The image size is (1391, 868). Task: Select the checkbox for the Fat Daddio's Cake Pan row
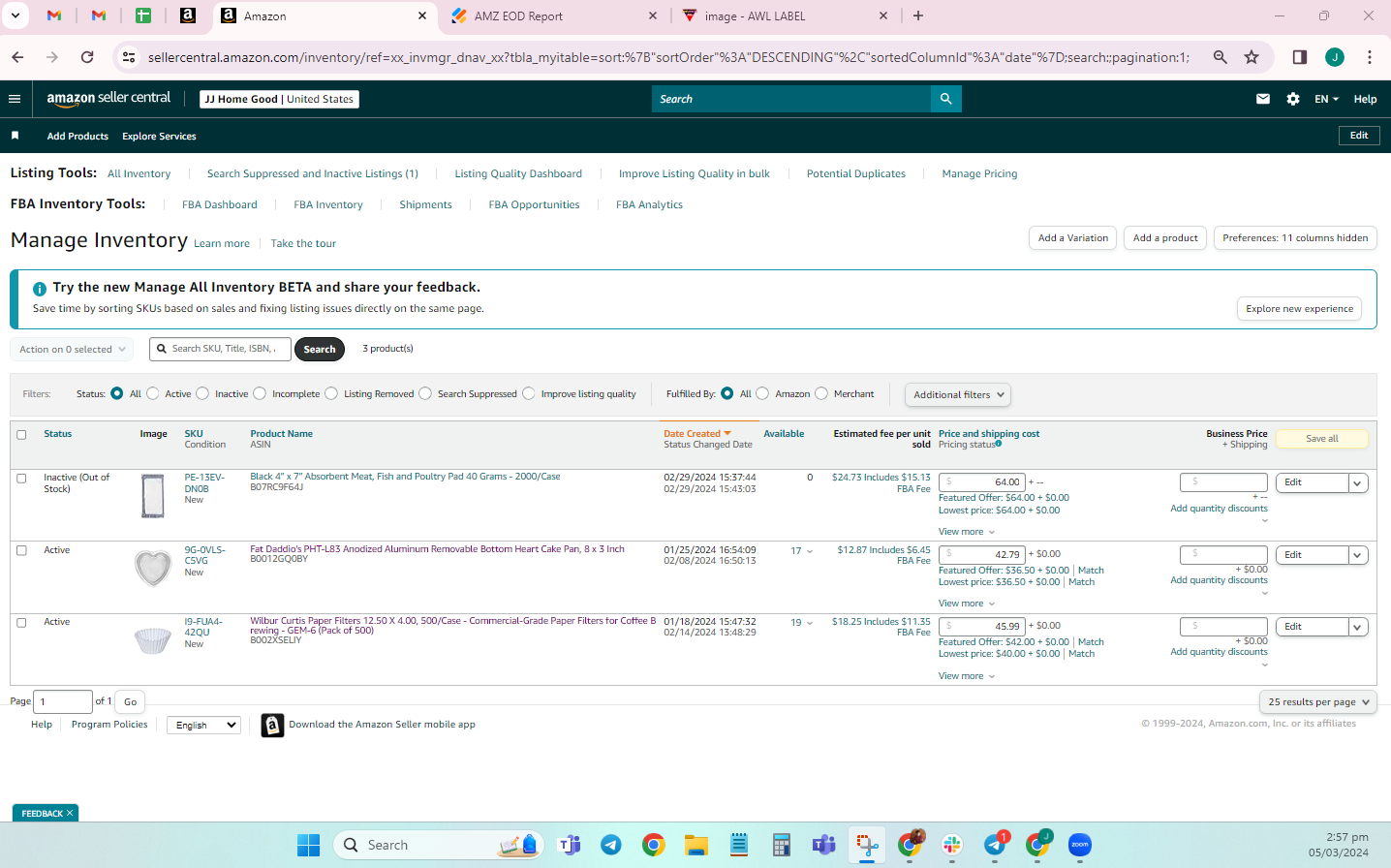click(x=21, y=550)
